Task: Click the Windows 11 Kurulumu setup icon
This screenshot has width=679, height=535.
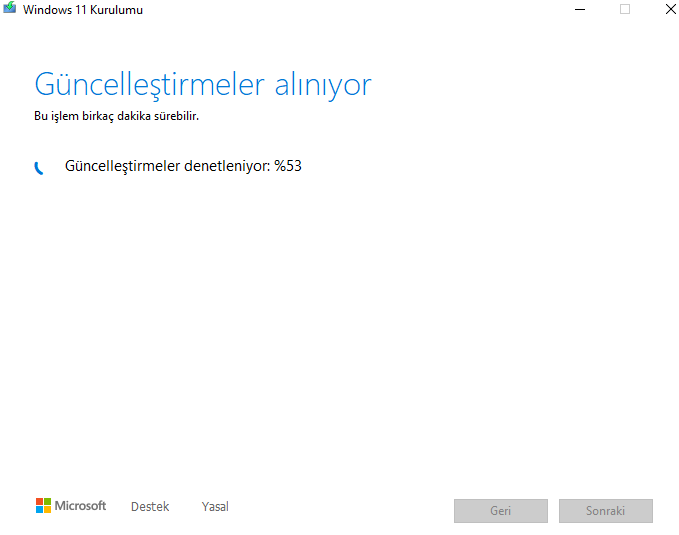Action: (9, 8)
